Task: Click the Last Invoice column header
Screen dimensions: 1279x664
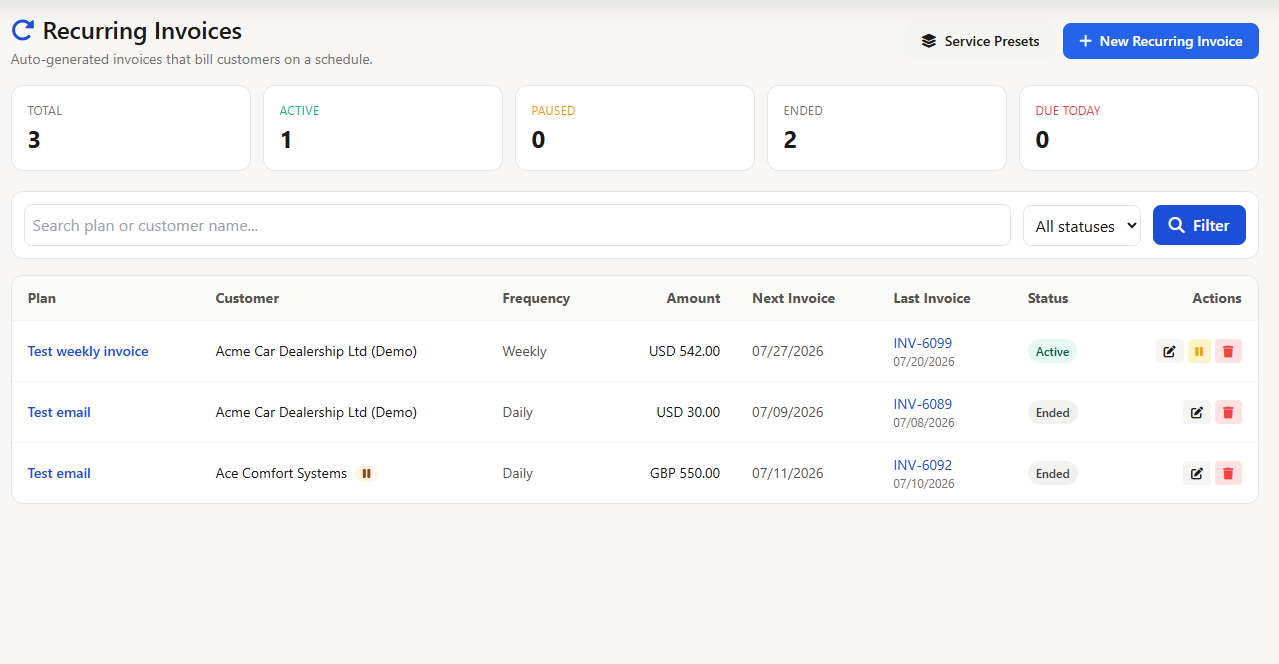Action: [932, 298]
